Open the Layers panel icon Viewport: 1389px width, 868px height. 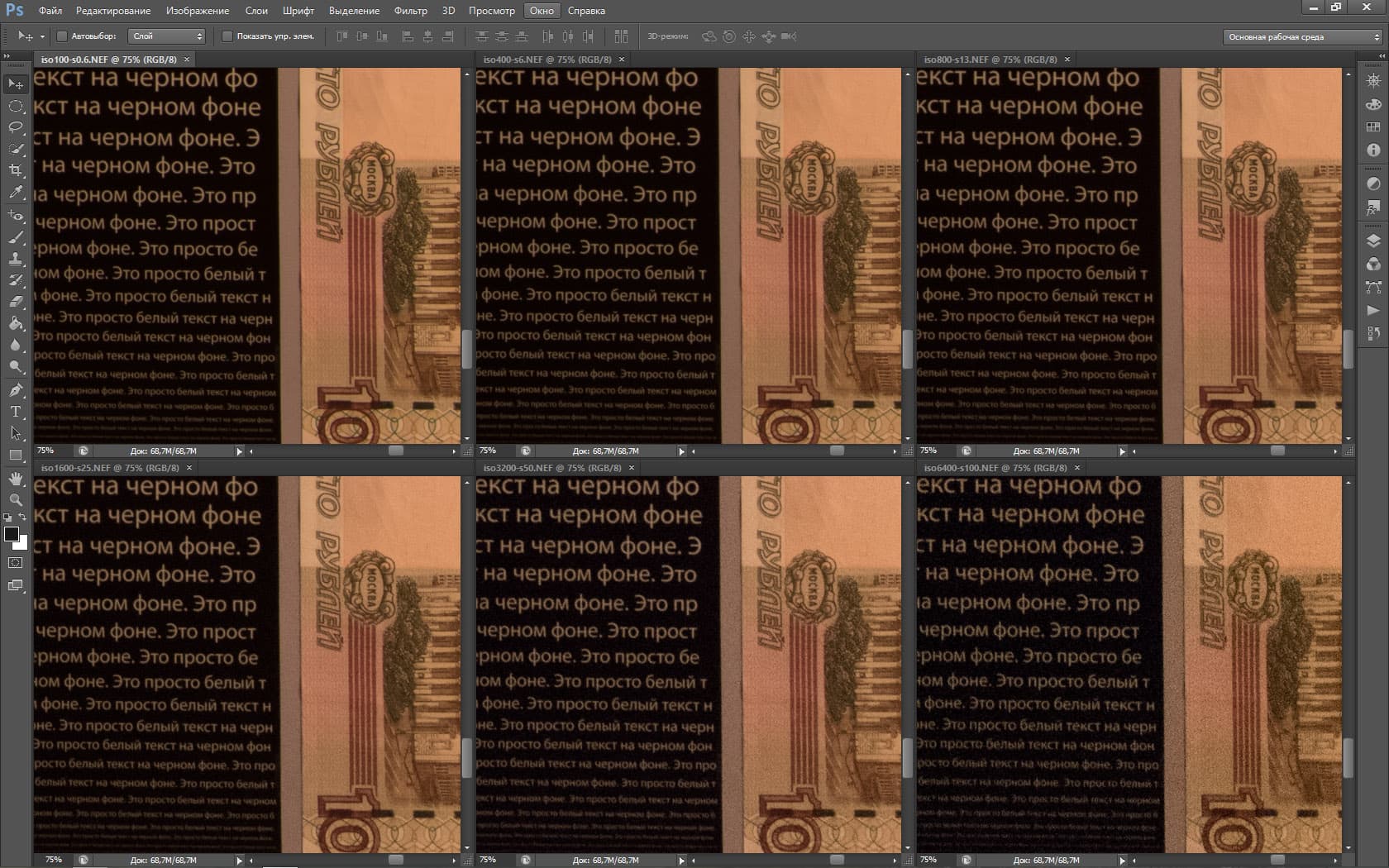click(1373, 241)
